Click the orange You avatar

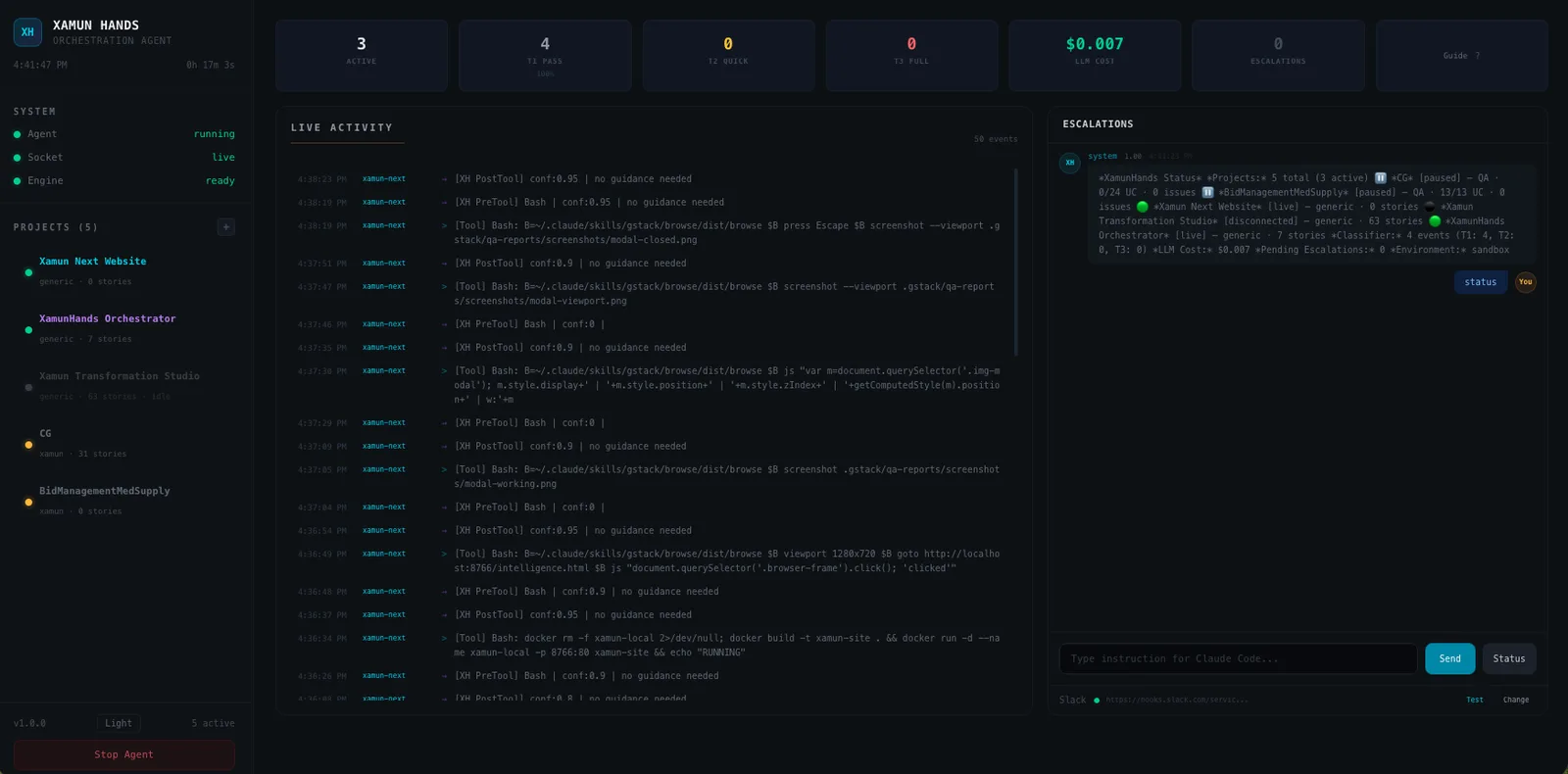[1526, 282]
